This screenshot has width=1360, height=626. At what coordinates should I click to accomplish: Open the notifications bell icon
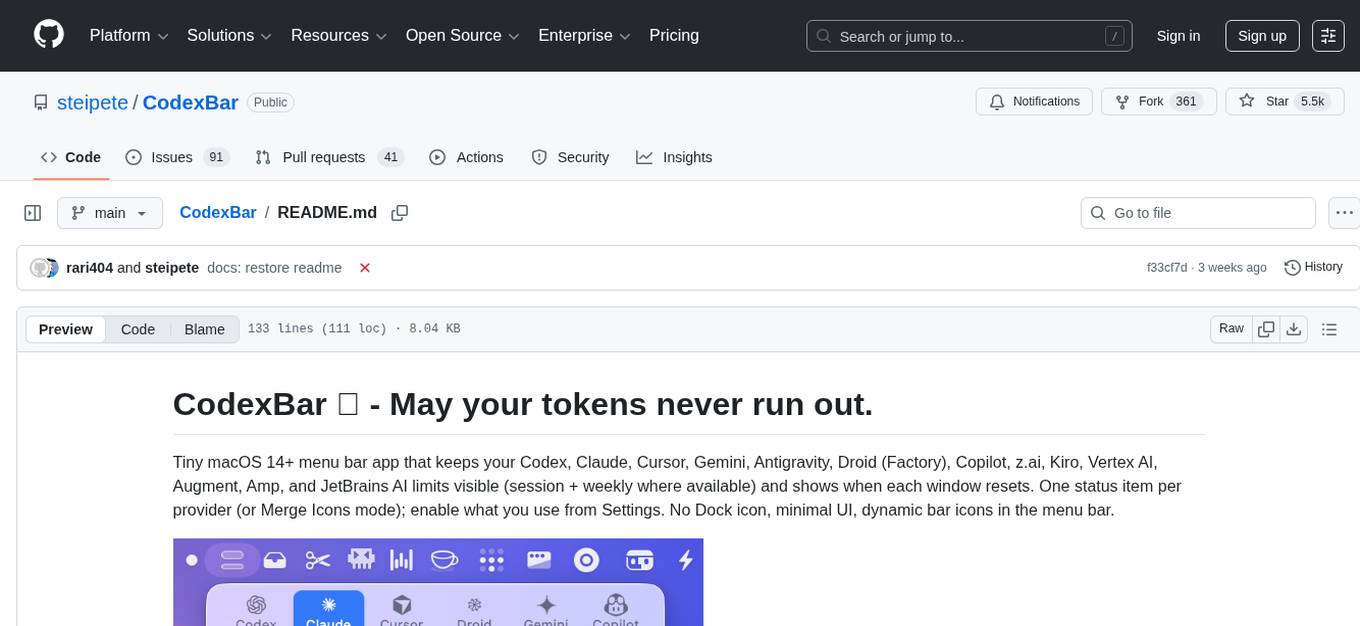[x=996, y=101]
